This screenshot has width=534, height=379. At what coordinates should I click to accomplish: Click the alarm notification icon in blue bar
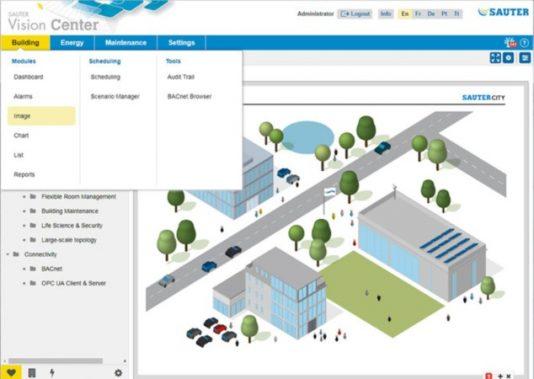[511, 43]
